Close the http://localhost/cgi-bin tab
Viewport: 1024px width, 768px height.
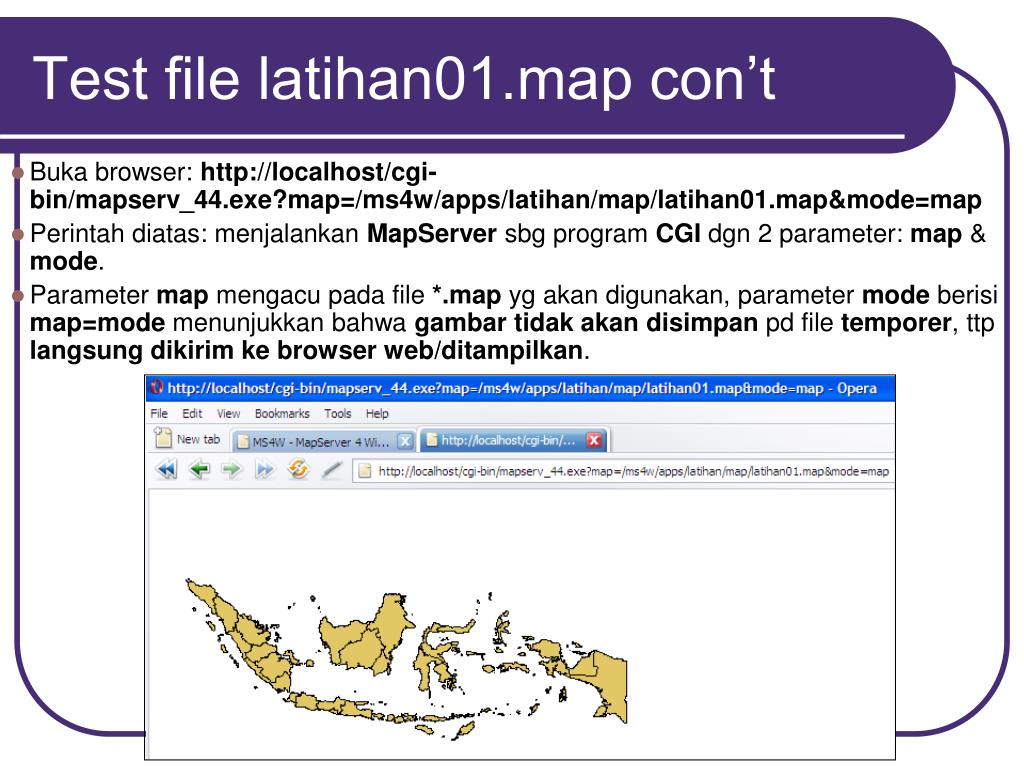tap(594, 440)
